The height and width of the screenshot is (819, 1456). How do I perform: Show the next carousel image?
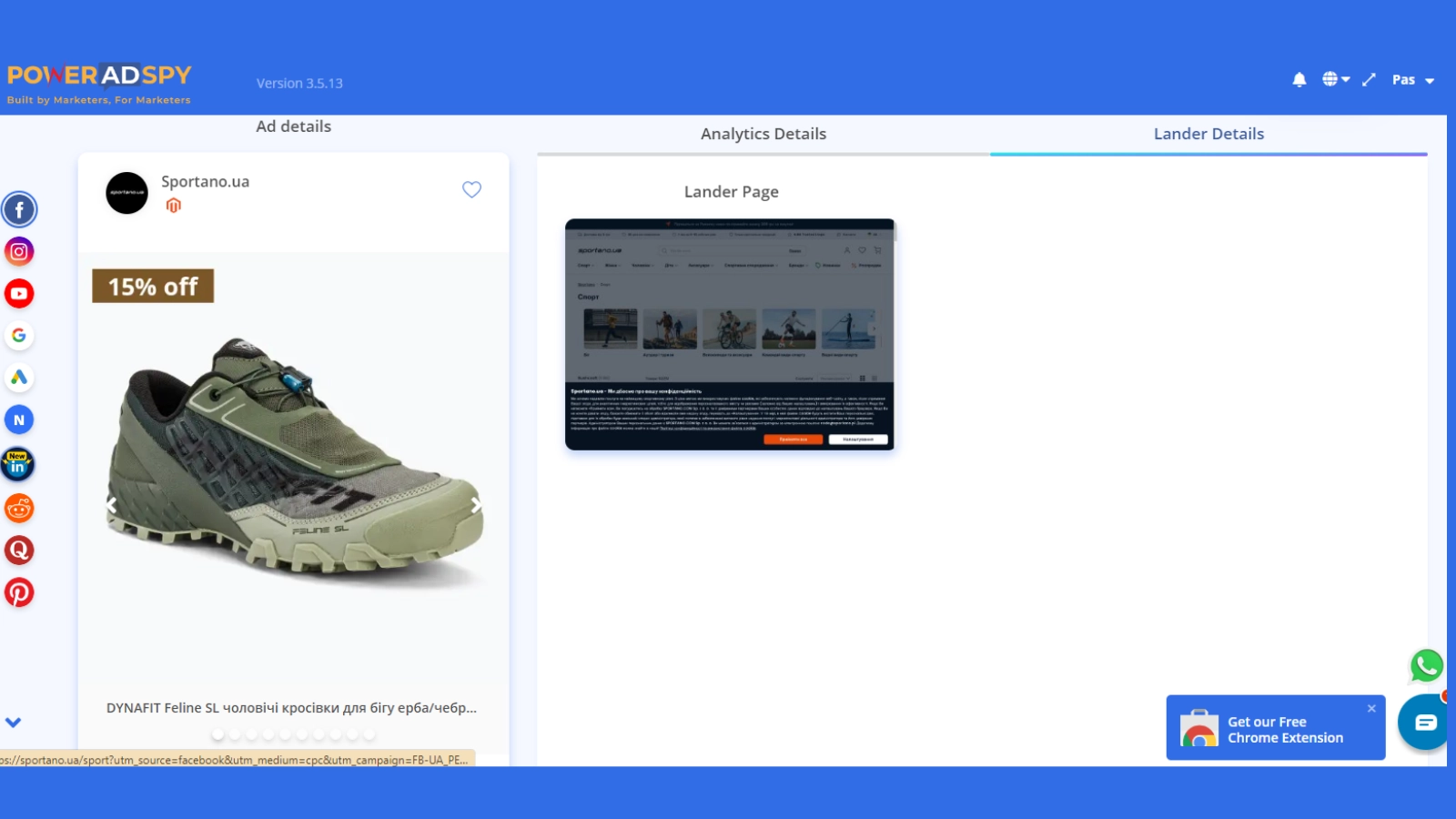pyautogui.click(x=476, y=504)
